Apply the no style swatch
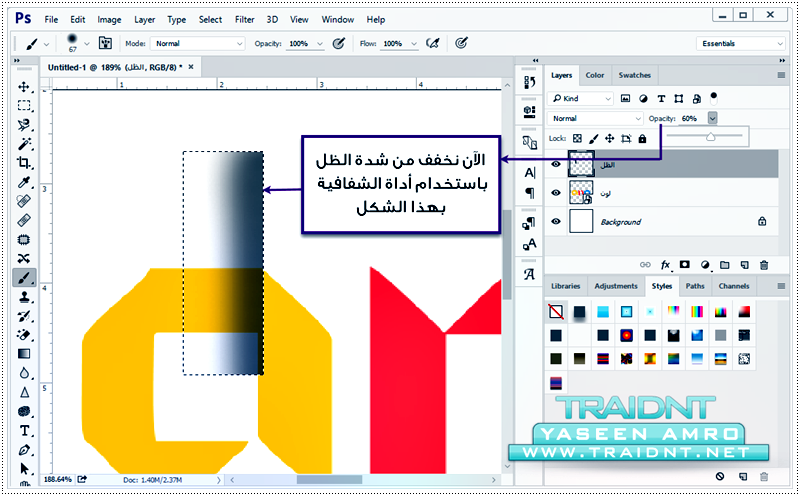Screen dimensions: 800x496 [x=556, y=311]
